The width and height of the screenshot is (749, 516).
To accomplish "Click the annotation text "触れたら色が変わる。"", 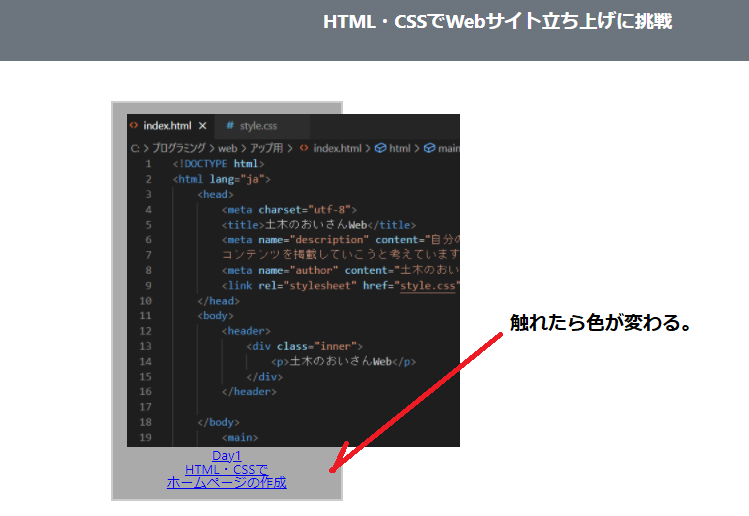I will pyautogui.click(x=601, y=323).
